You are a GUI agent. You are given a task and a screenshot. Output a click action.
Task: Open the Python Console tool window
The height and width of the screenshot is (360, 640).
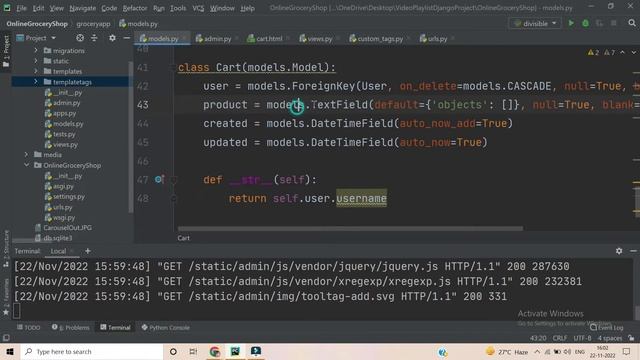165,327
